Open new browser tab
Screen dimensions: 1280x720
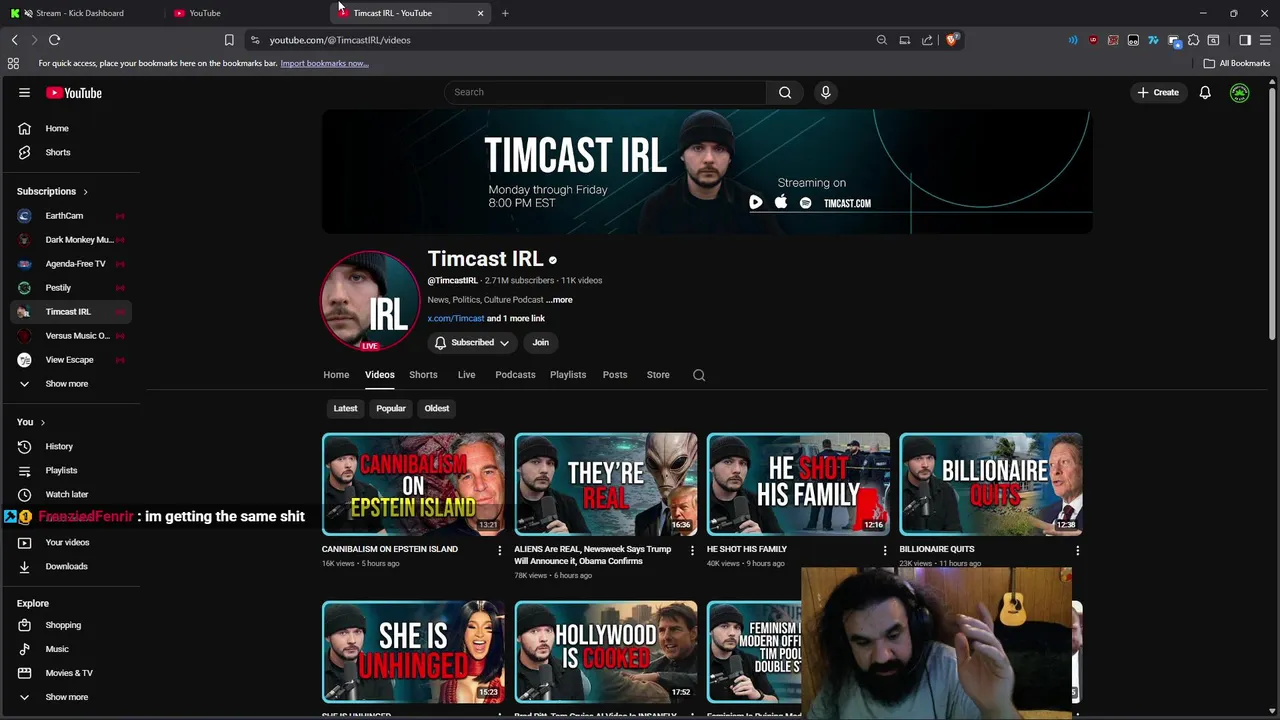[505, 13]
